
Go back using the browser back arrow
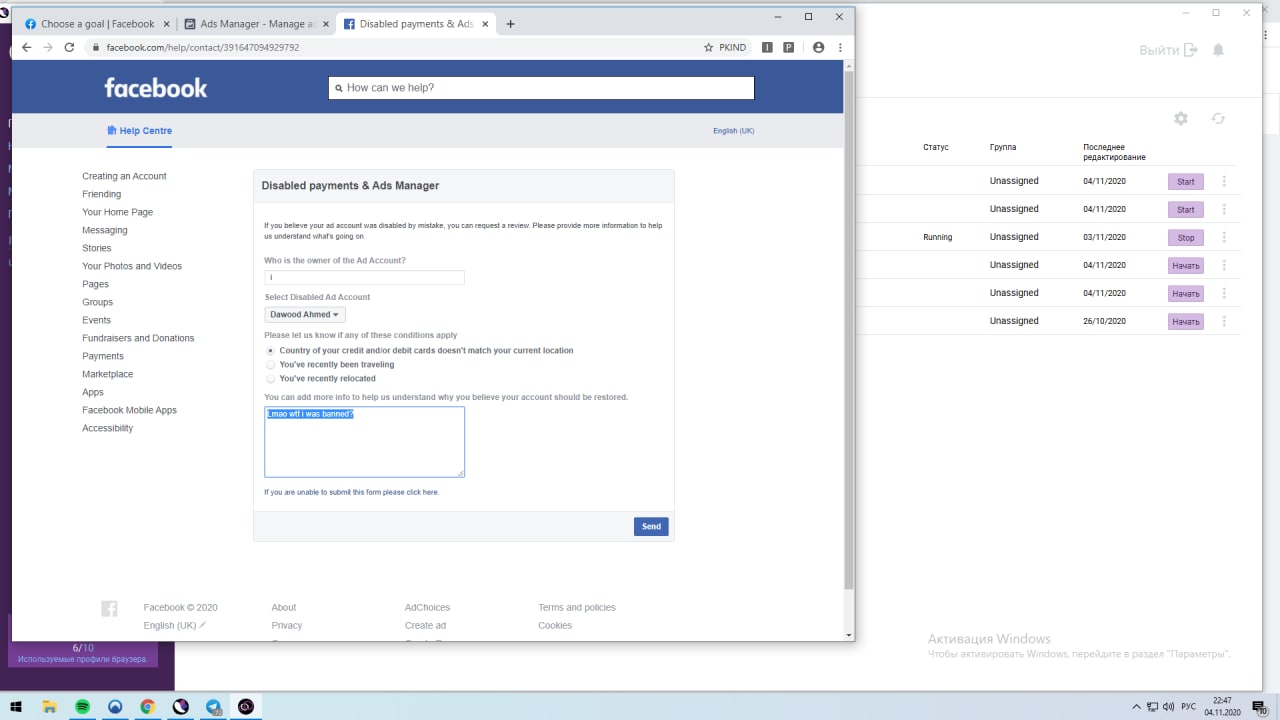[27, 47]
